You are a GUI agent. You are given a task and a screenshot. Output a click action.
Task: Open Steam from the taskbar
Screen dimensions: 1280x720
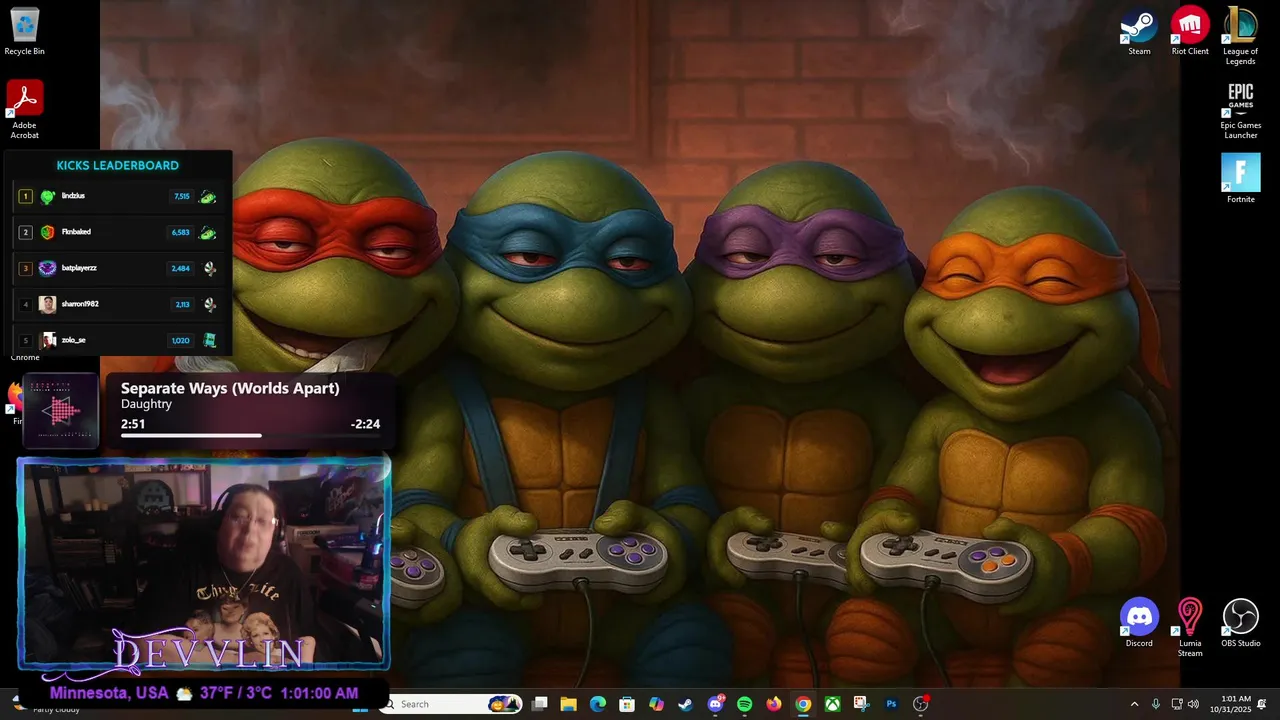685,704
